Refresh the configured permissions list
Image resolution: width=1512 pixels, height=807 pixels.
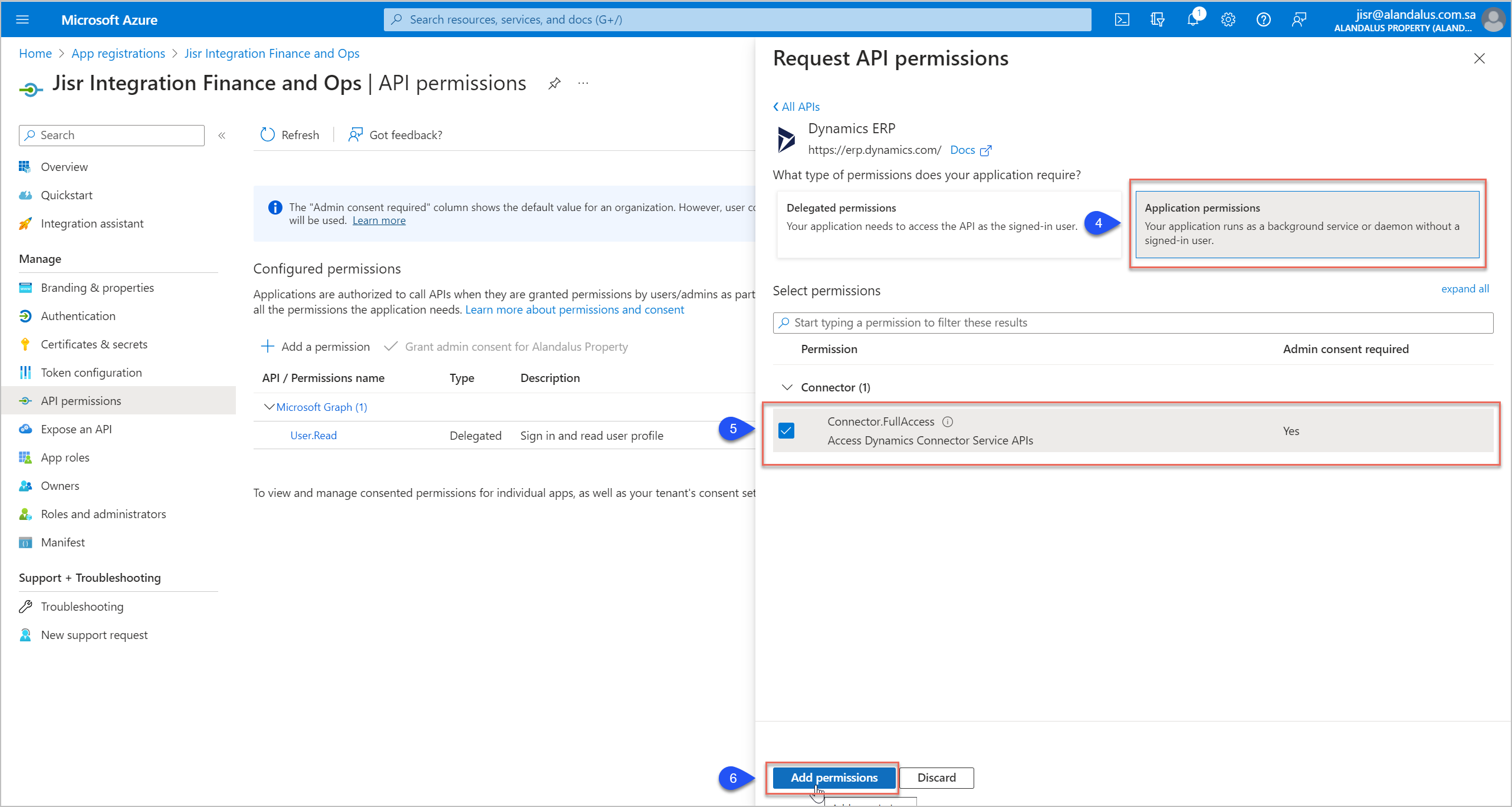point(289,134)
